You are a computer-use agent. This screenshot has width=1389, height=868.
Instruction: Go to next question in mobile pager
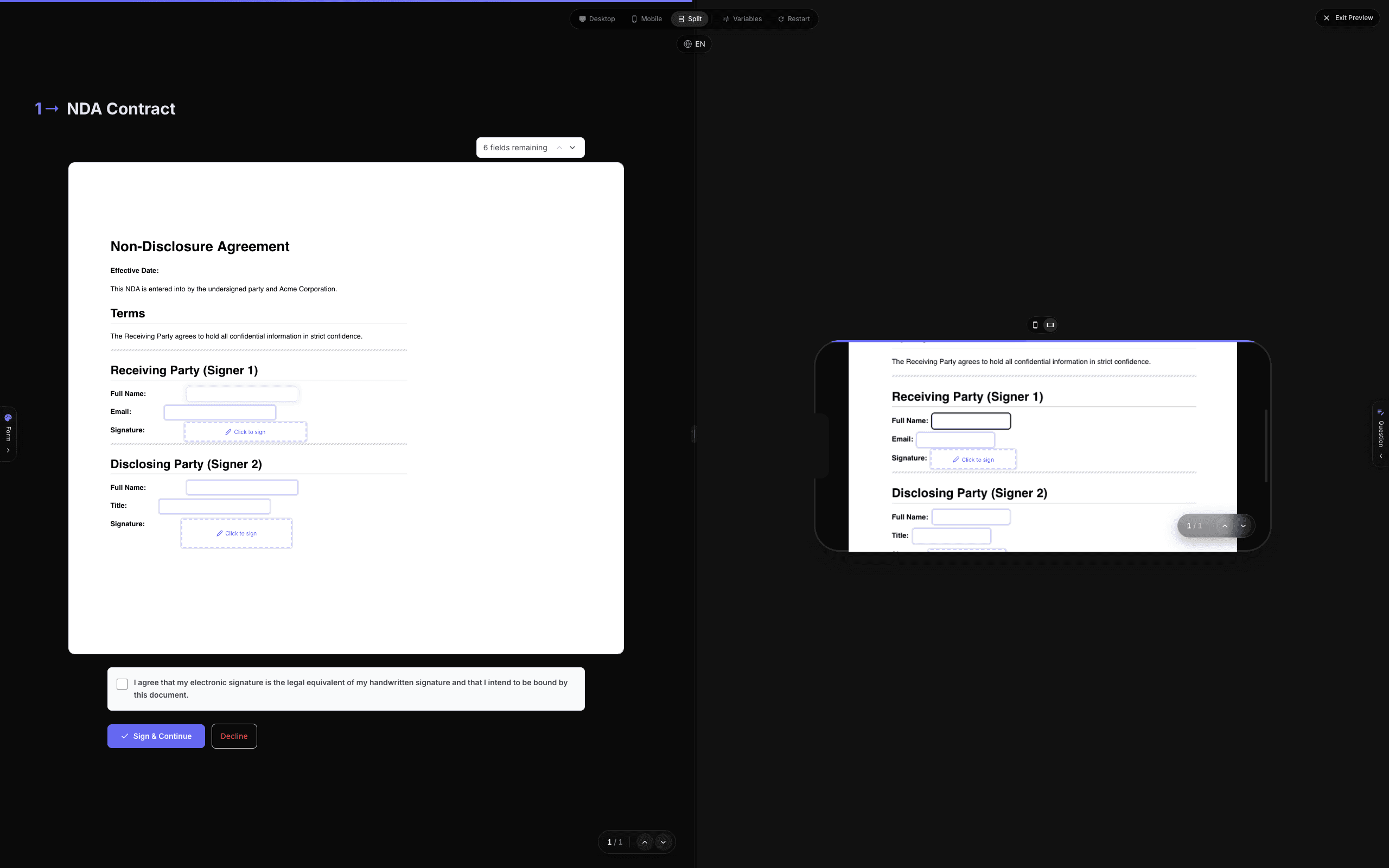coord(1243,526)
